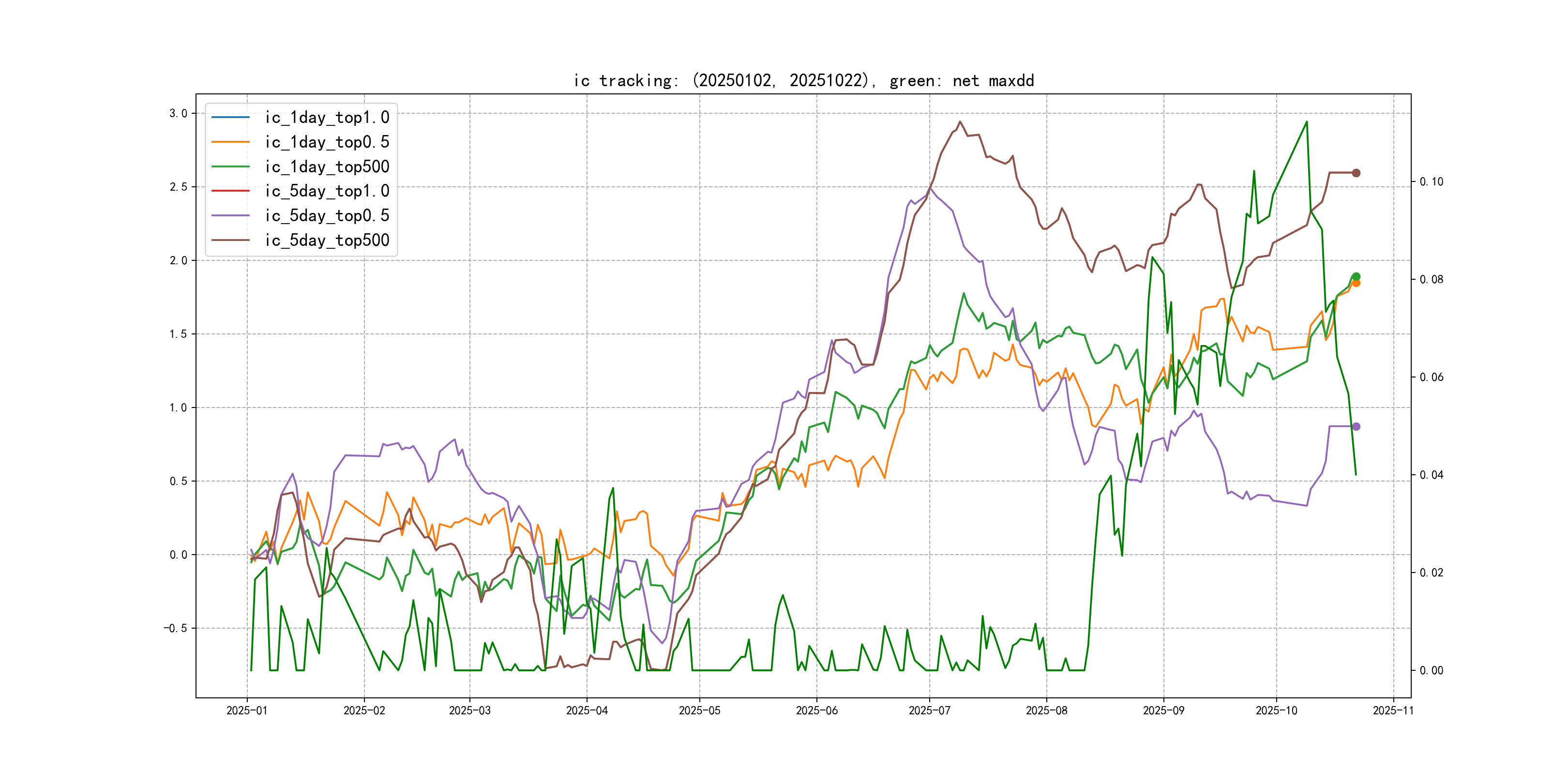Click the orange line sample in legend
This screenshot has width=1568, height=784.
[x=230, y=142]
